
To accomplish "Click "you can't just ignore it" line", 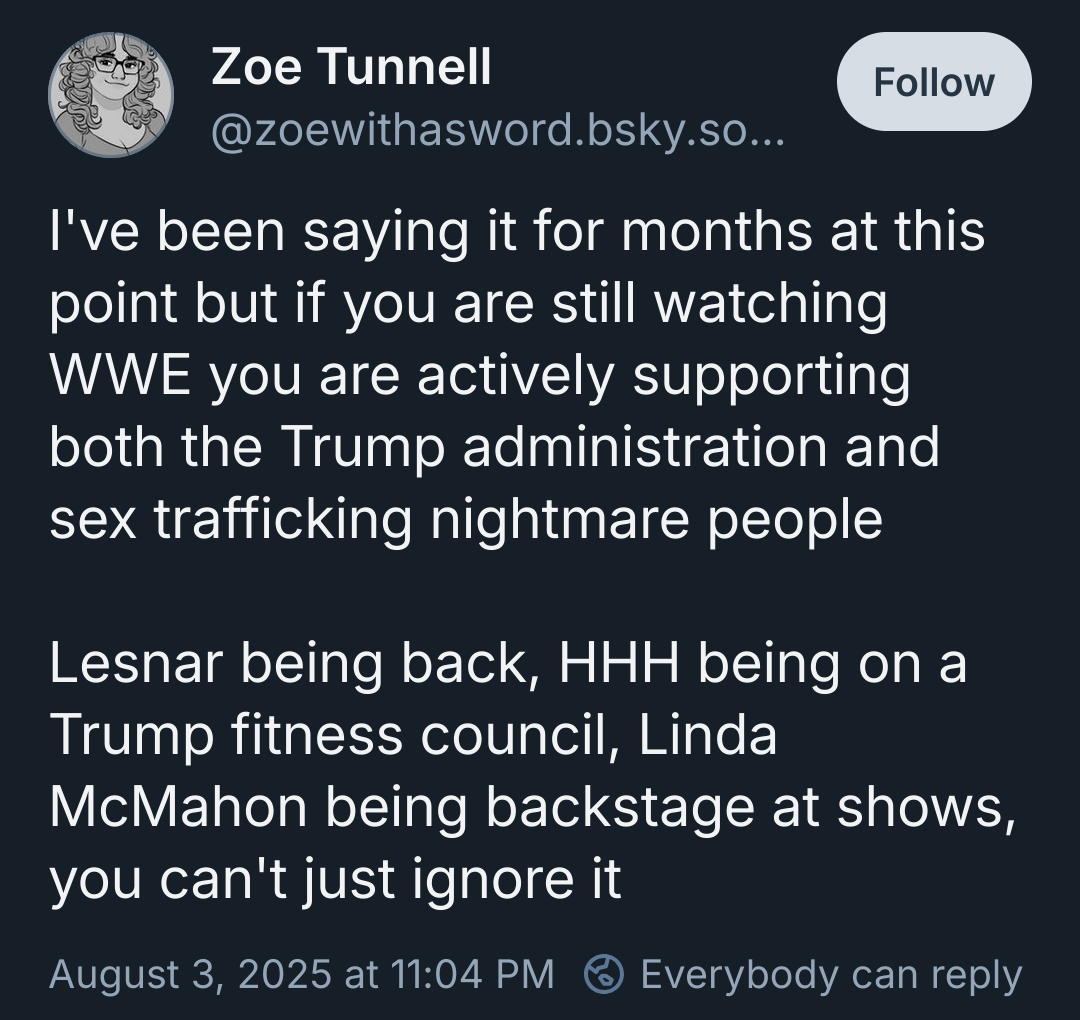I will pos(335,880).
